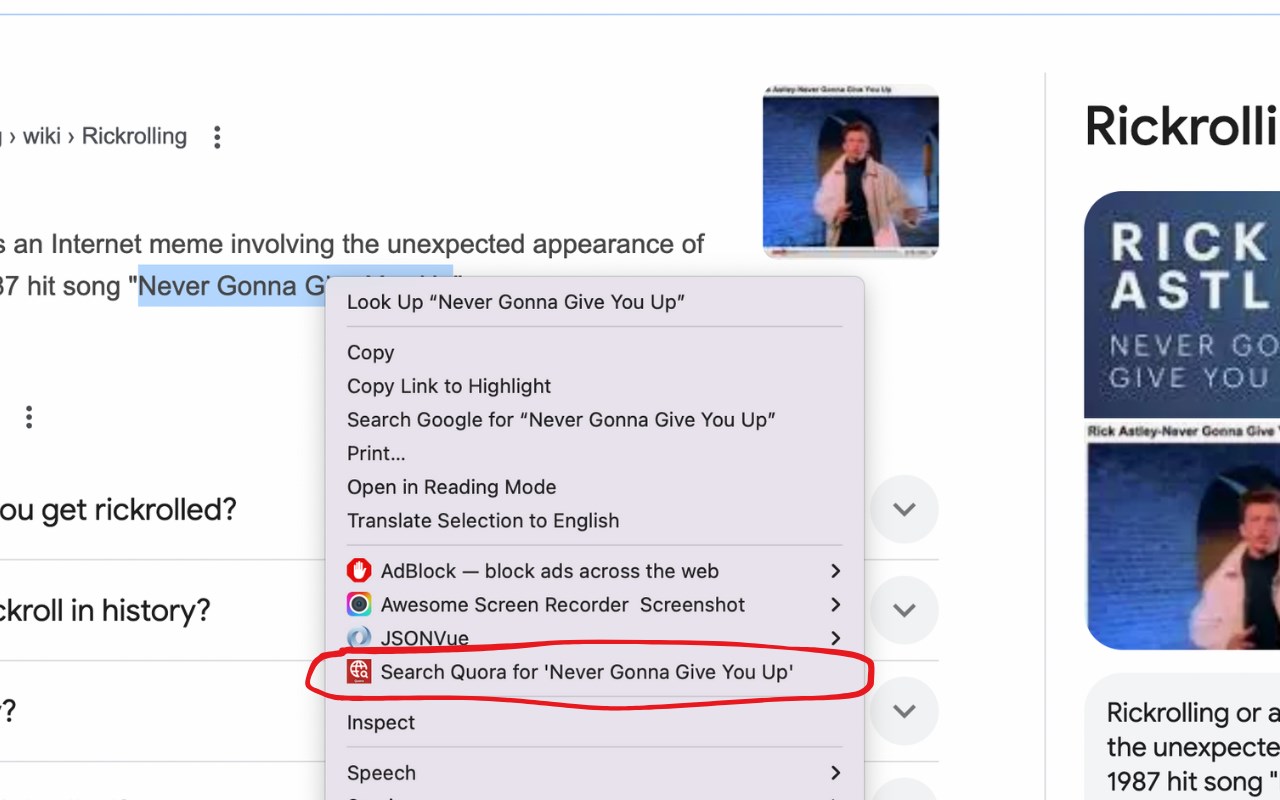
Task: Click the Awesome Screen Recorder icon
Action: pyautogui.click(x=359, y=605)
